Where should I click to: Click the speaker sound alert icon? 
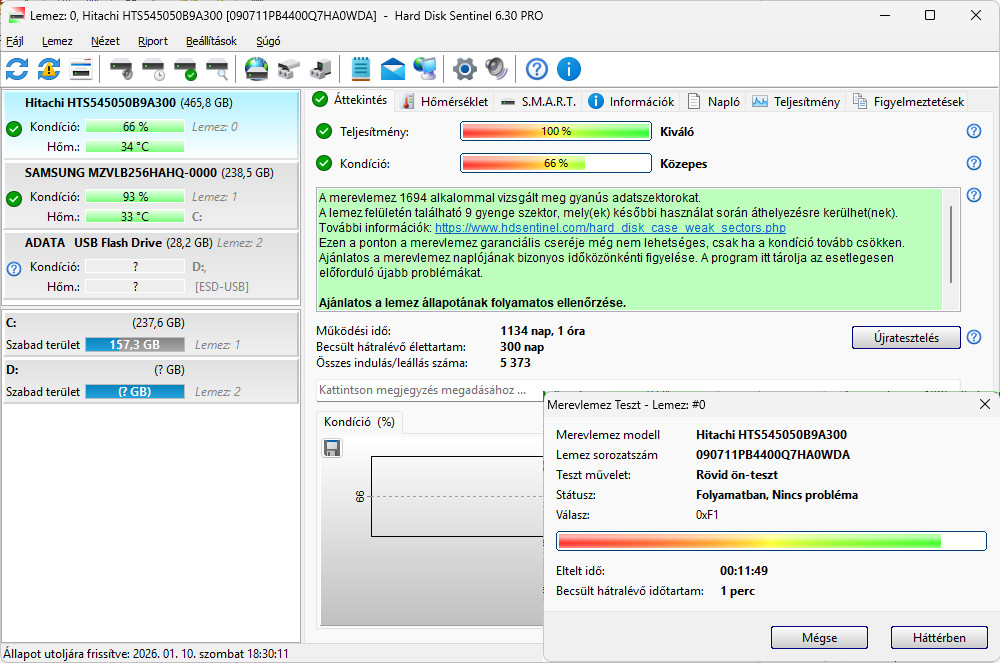tap(496, 69)
